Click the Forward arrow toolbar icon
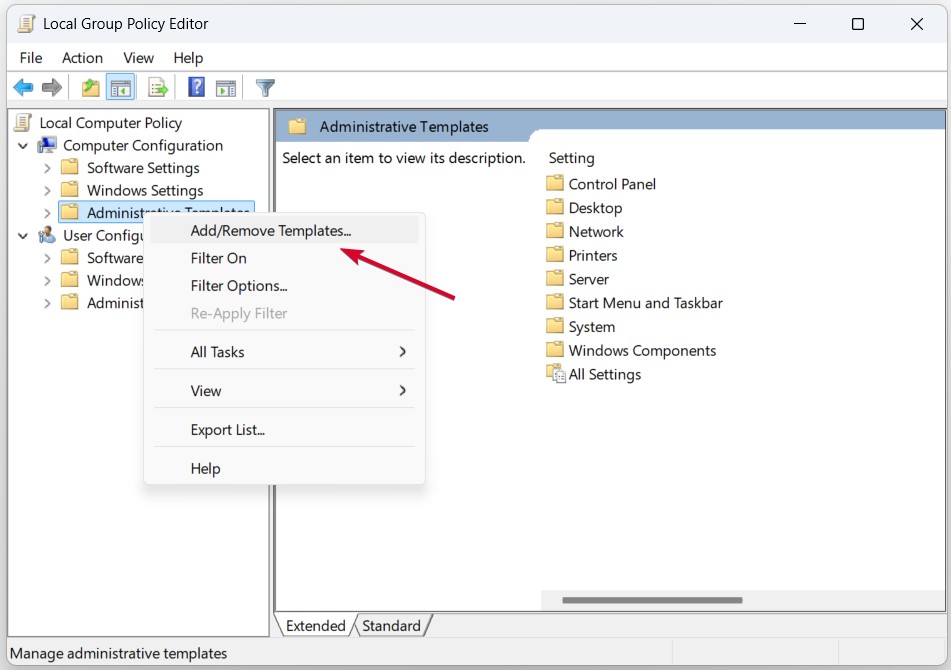951x670 pixels. tap(52, 88)
